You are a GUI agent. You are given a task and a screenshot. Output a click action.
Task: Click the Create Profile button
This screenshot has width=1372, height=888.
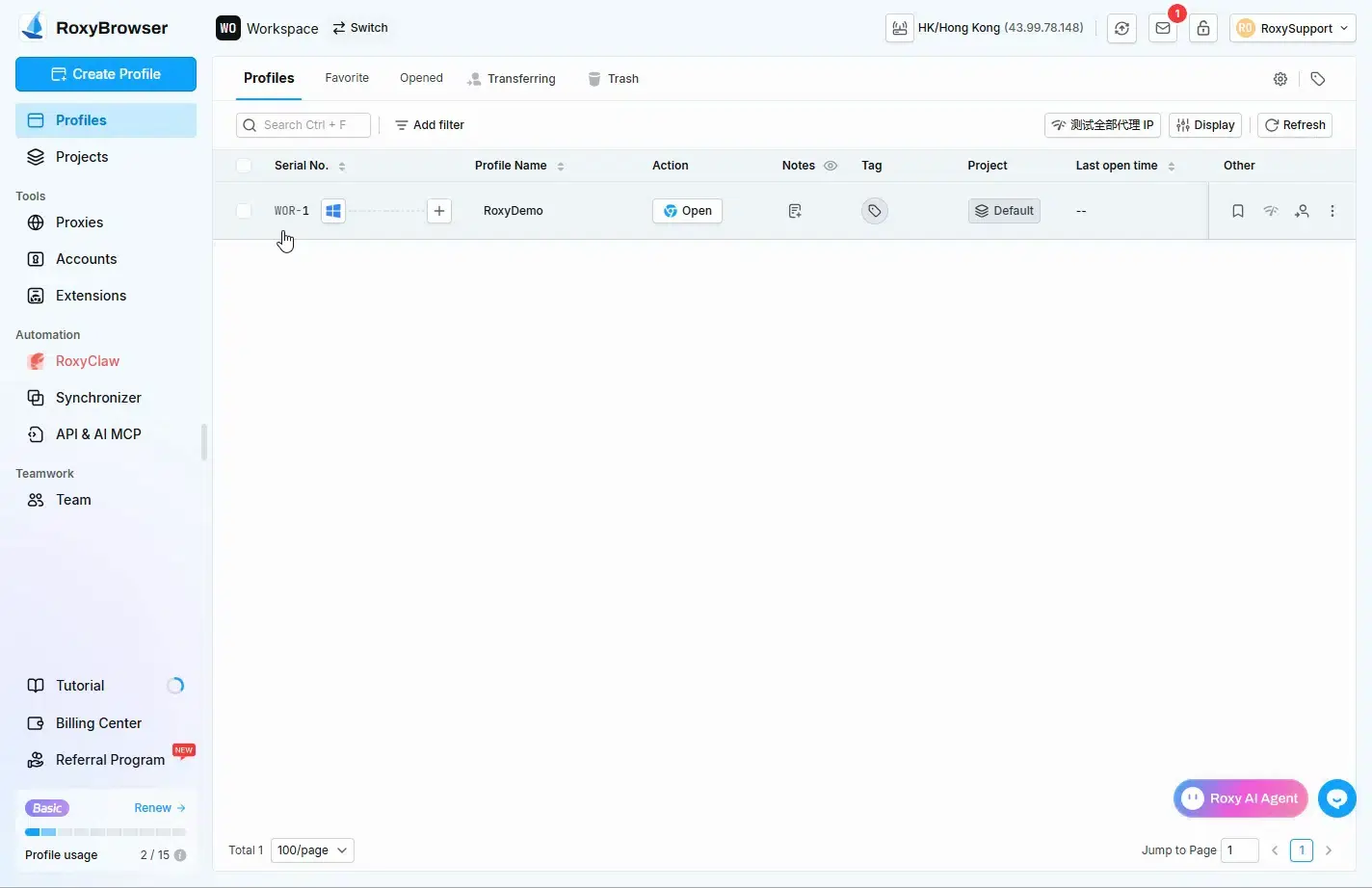(x=106, y=74)
